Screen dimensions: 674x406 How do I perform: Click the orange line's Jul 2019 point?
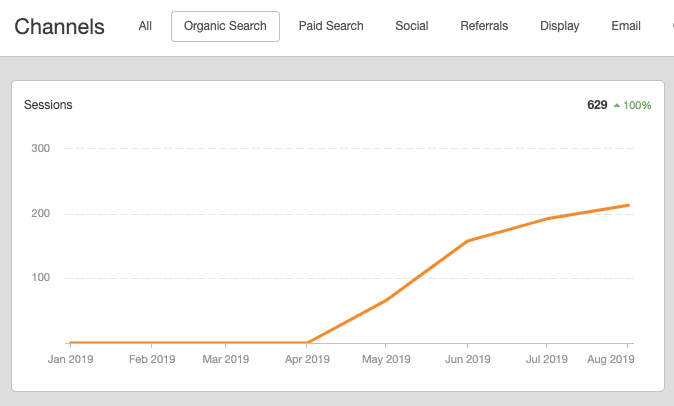(547, 218)
